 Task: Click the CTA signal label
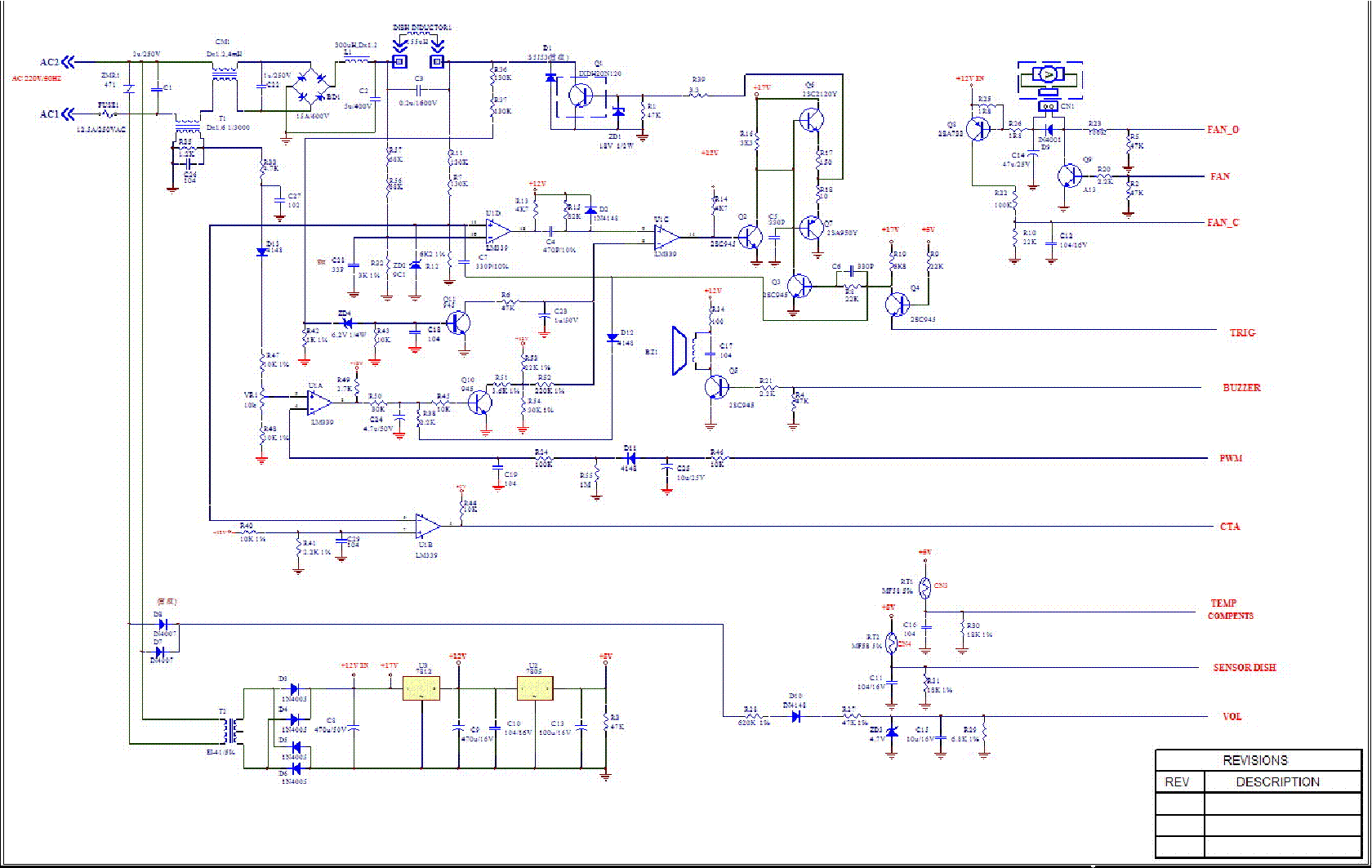tap(1230, 527)
